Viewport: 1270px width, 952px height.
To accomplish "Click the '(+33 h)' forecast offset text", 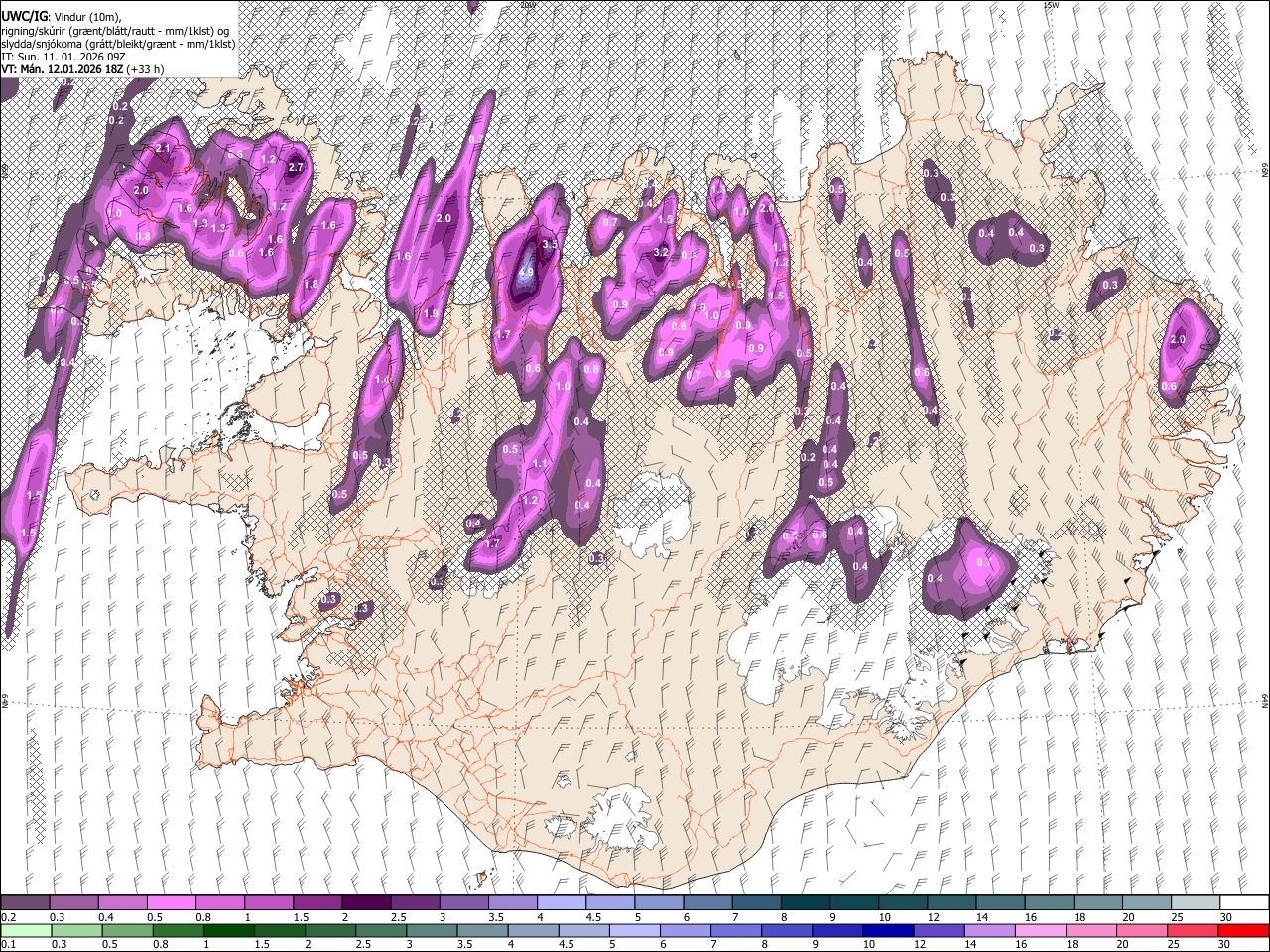I will (x=146, y=69).
